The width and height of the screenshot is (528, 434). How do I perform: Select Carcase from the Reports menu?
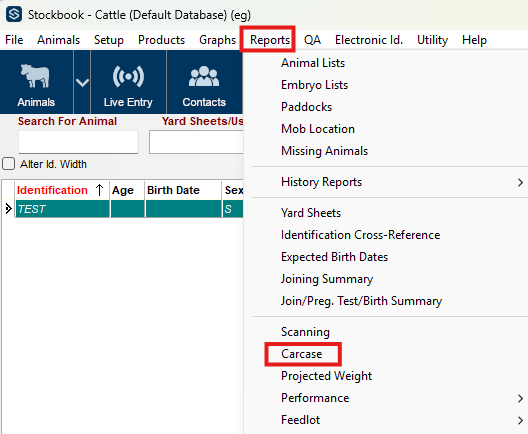(x=302, y=354)
